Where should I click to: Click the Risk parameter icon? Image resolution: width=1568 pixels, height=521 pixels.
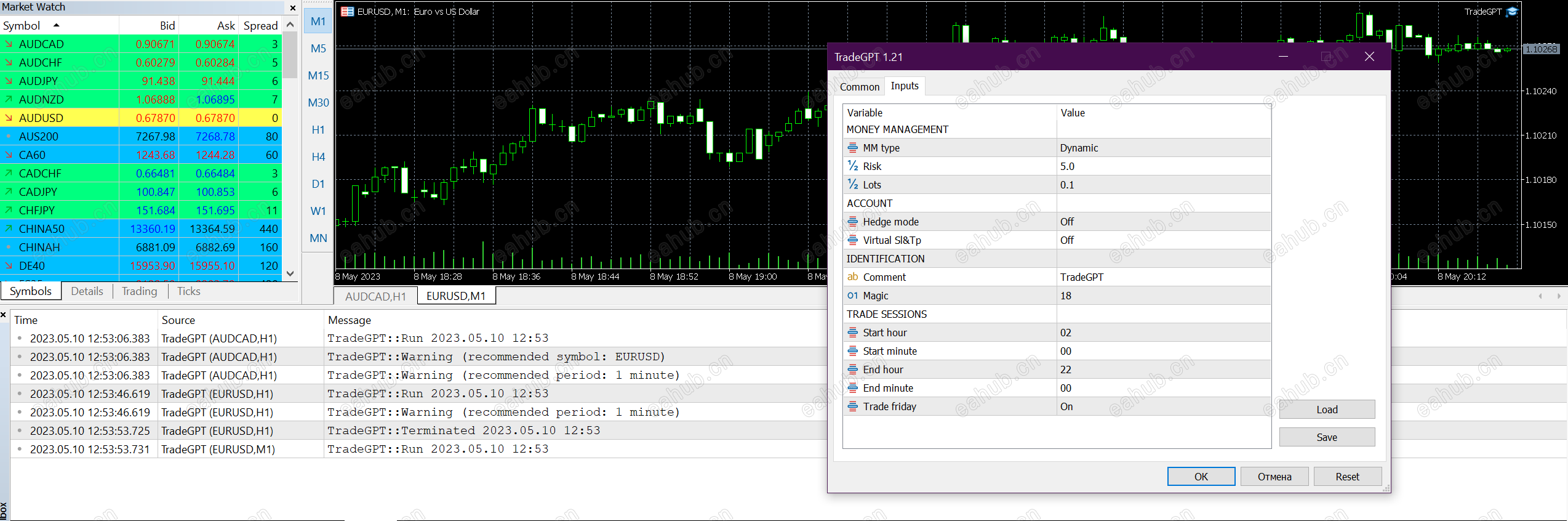(852, 166)
